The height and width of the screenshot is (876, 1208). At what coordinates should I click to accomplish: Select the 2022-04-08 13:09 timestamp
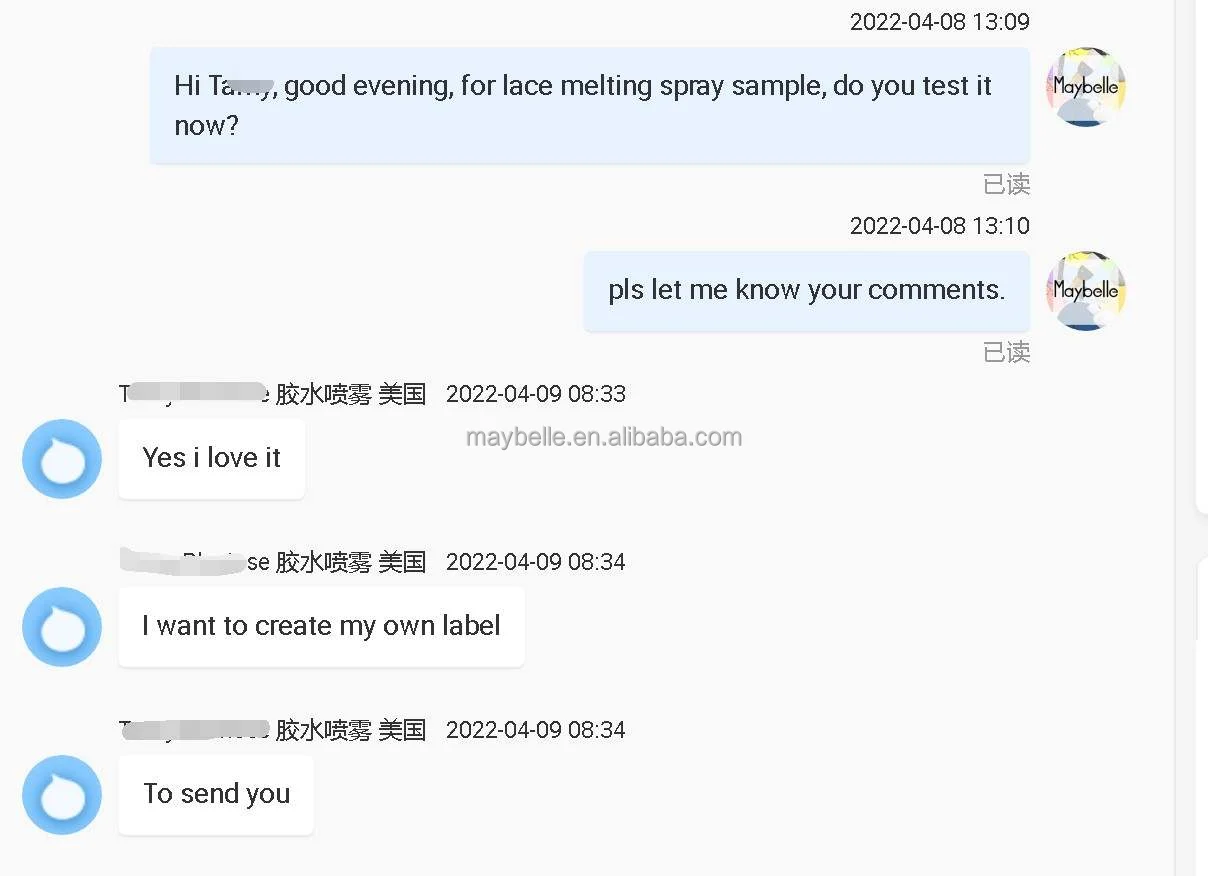click(939, 21)
